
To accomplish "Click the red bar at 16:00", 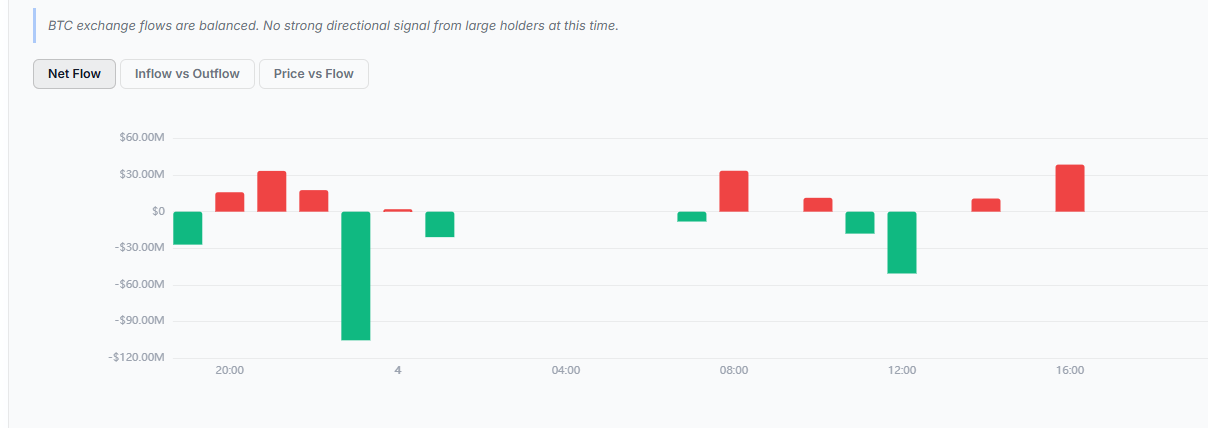I will click(1070, 188).
